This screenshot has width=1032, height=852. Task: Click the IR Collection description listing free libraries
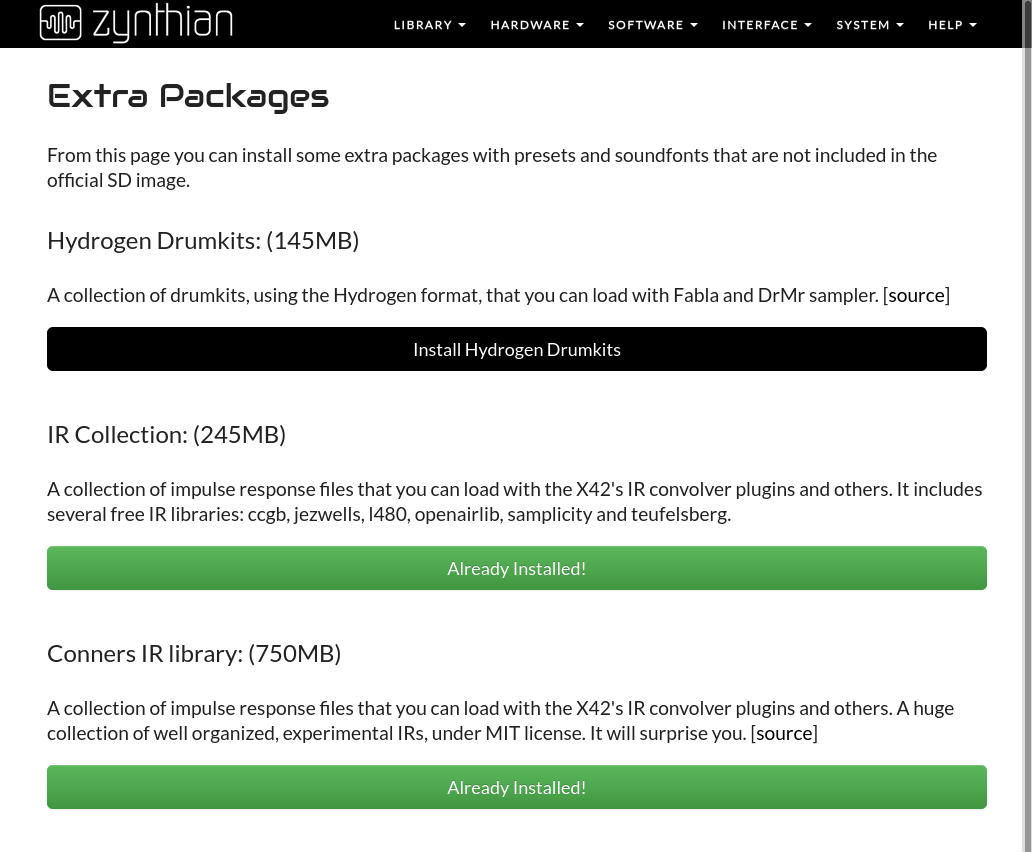tap(514, 502)
